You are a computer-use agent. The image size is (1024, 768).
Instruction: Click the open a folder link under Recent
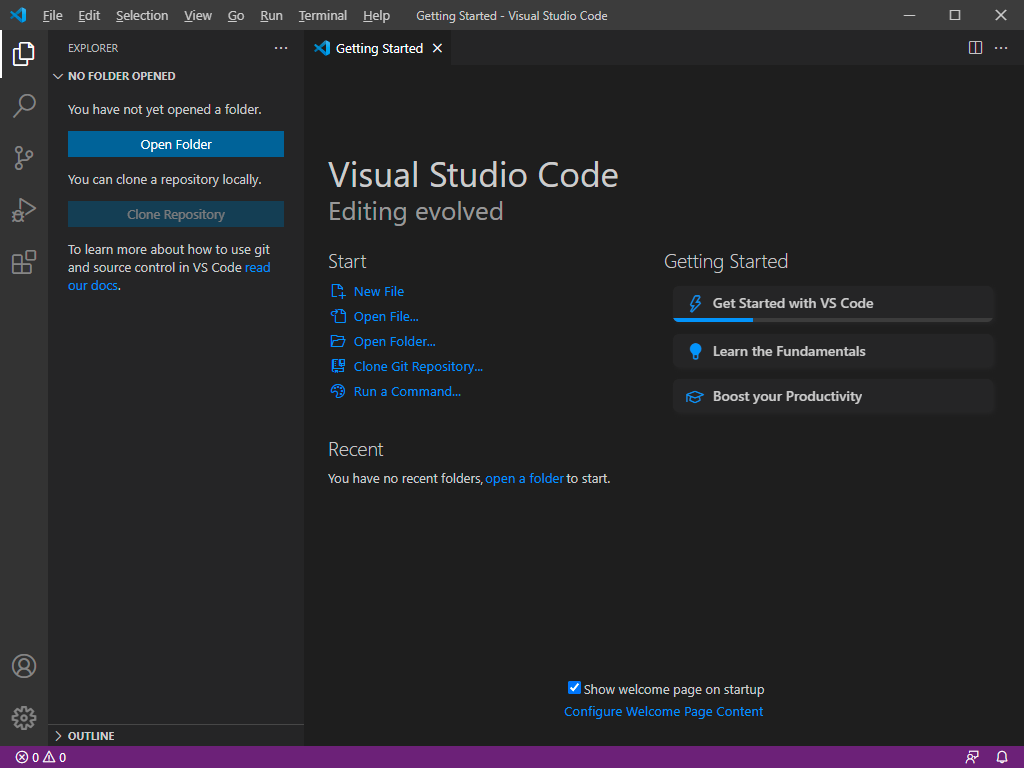click(524, 479)
